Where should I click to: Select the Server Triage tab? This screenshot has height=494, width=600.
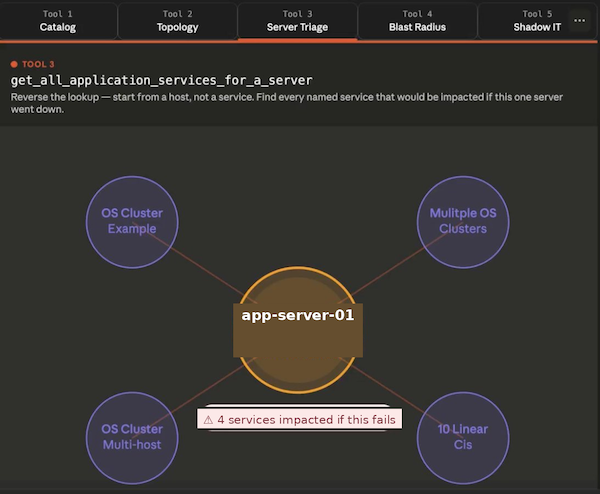tap(297, 21)
